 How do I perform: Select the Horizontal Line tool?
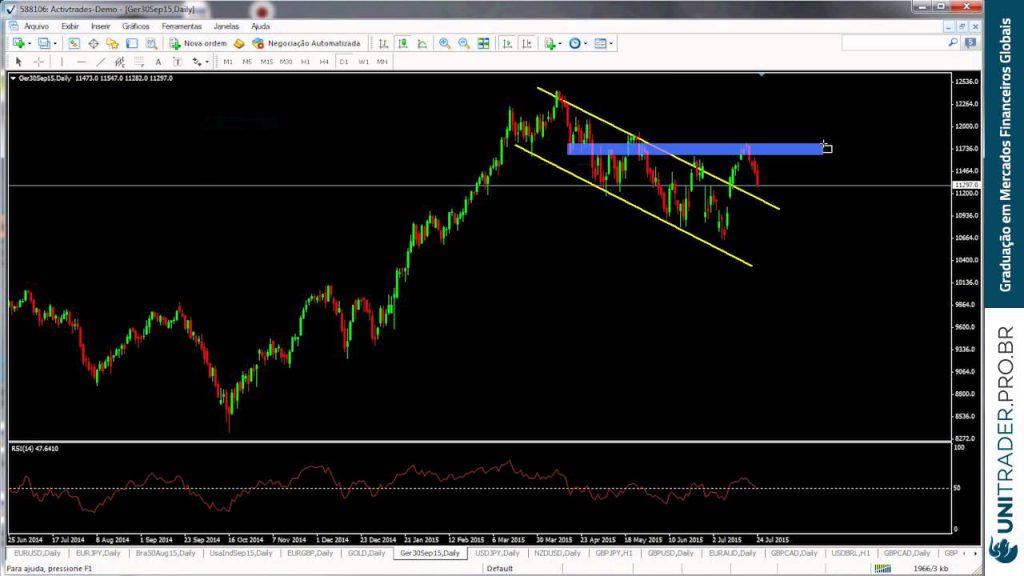pyautogui.click(x=81, y=61)
